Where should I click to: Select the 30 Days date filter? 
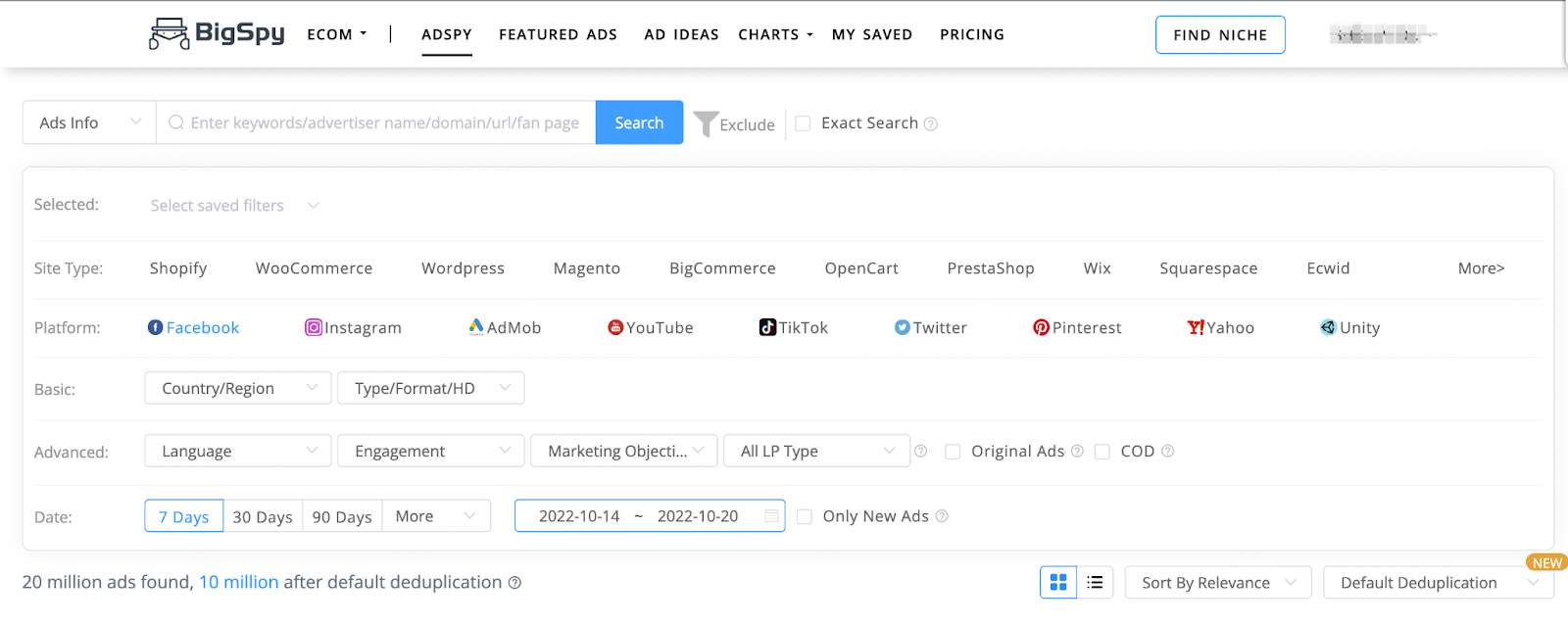(x=263, y=516)
